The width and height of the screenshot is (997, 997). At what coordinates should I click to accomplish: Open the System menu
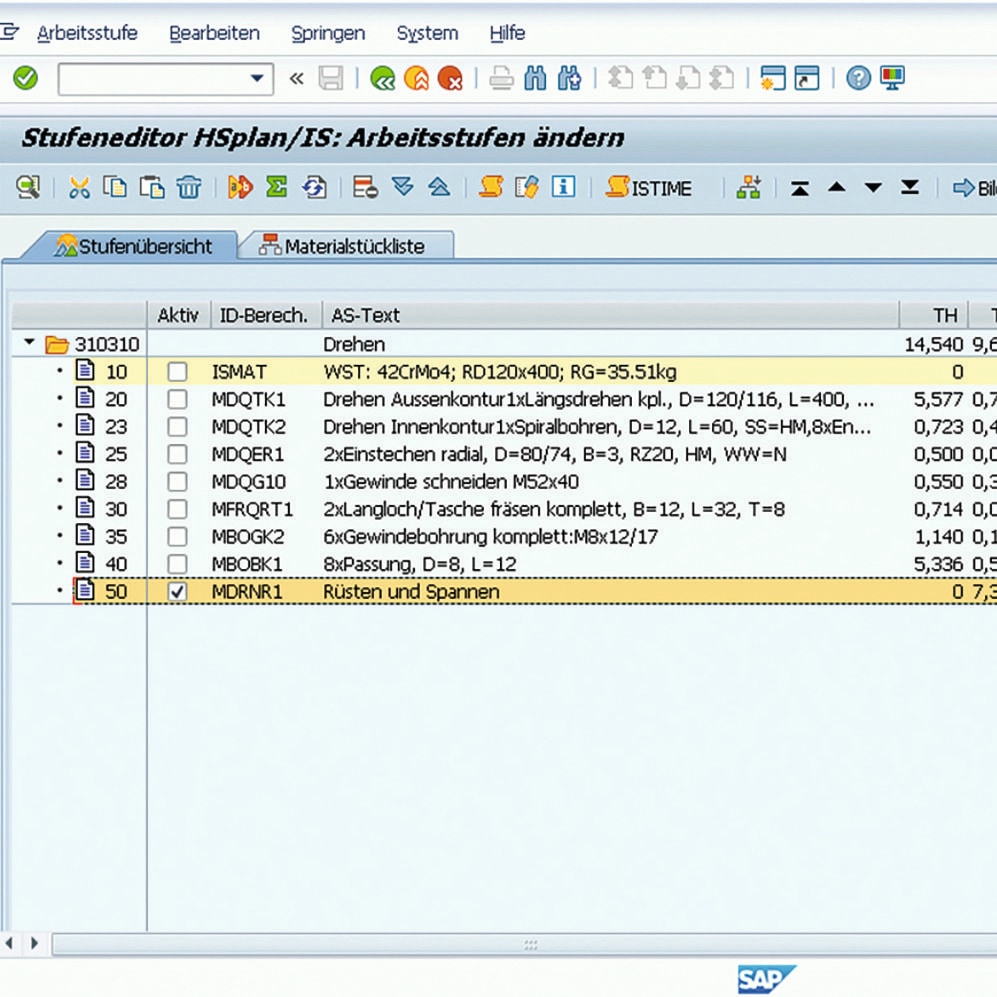427,34
